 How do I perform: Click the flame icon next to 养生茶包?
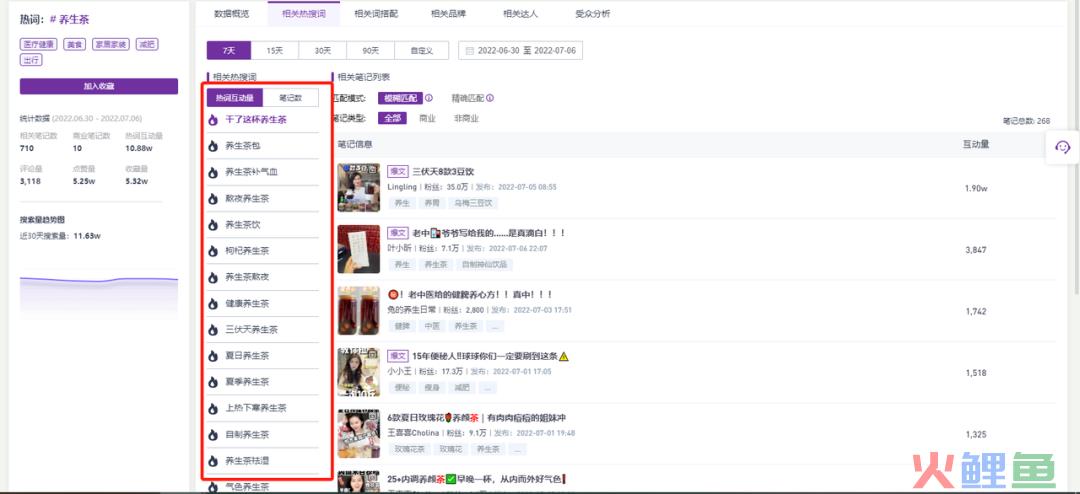click(213, 146)
